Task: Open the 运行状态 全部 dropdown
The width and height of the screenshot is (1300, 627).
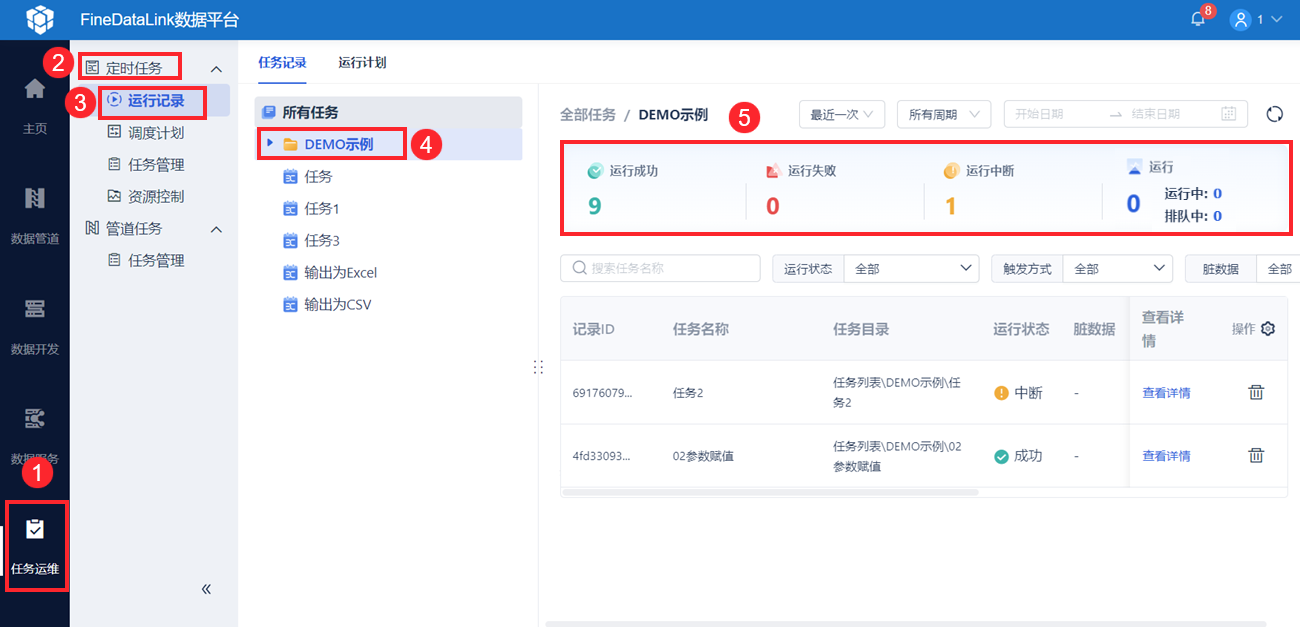Action: (x=912, y=269)
